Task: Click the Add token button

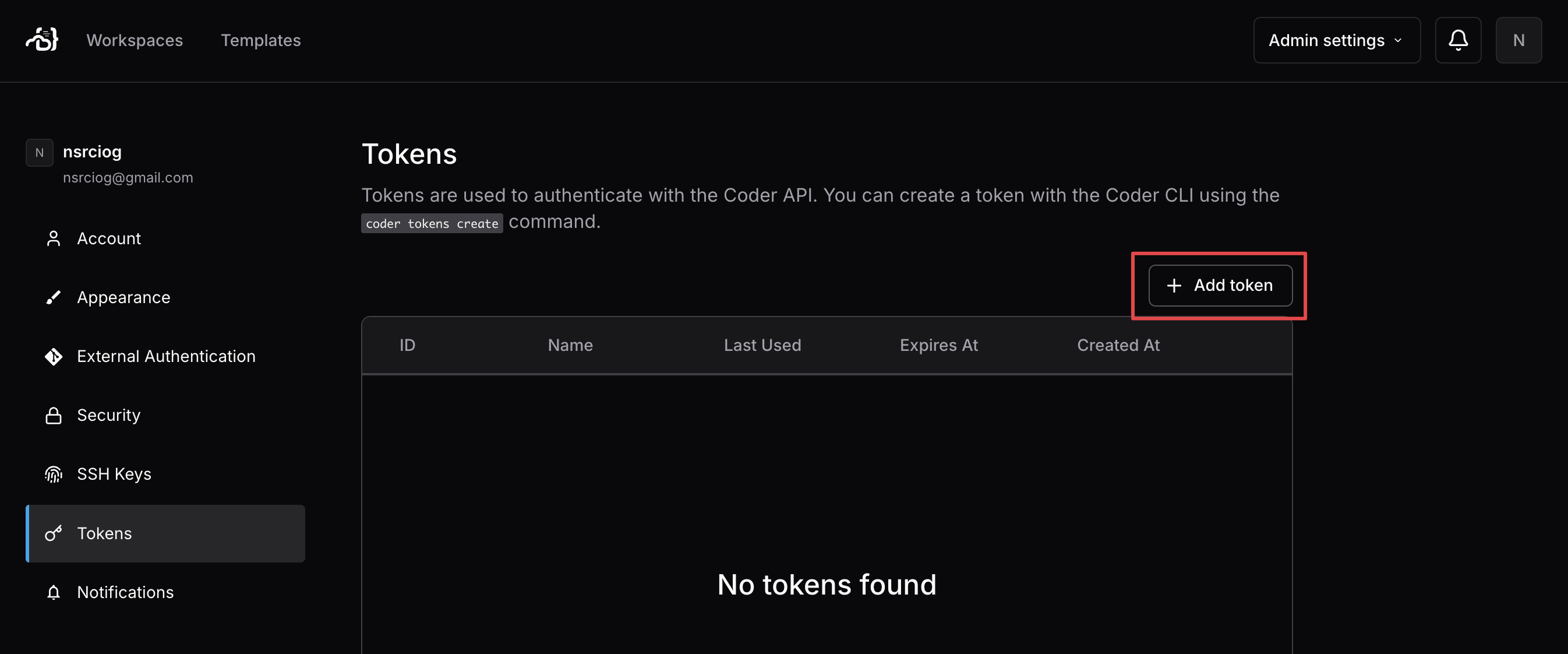Action: (x=1220, y=285)
